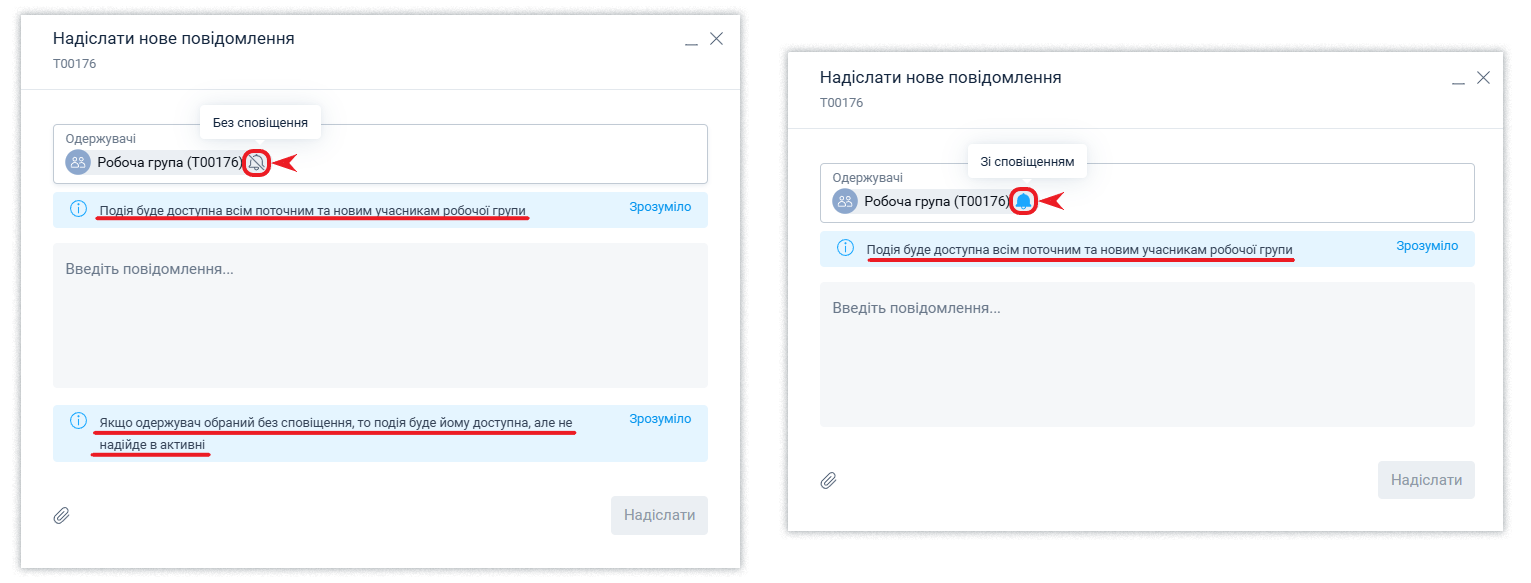This screenshot has width=1531, height=583.
Task: Click the info icon in the right dialog banner
Action: [x=845, y=247]
